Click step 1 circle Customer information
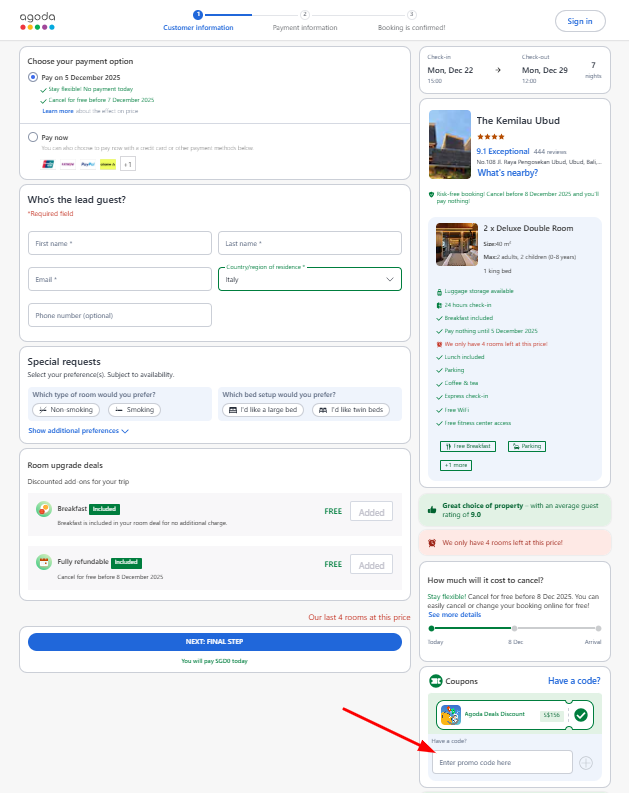The height and width of the screenshot is (793, 629). click(198, 15)
